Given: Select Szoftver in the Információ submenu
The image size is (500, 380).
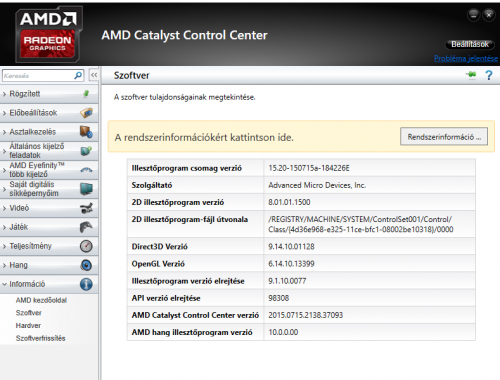Looking at the screenshot, I should [x=29, y=313].
